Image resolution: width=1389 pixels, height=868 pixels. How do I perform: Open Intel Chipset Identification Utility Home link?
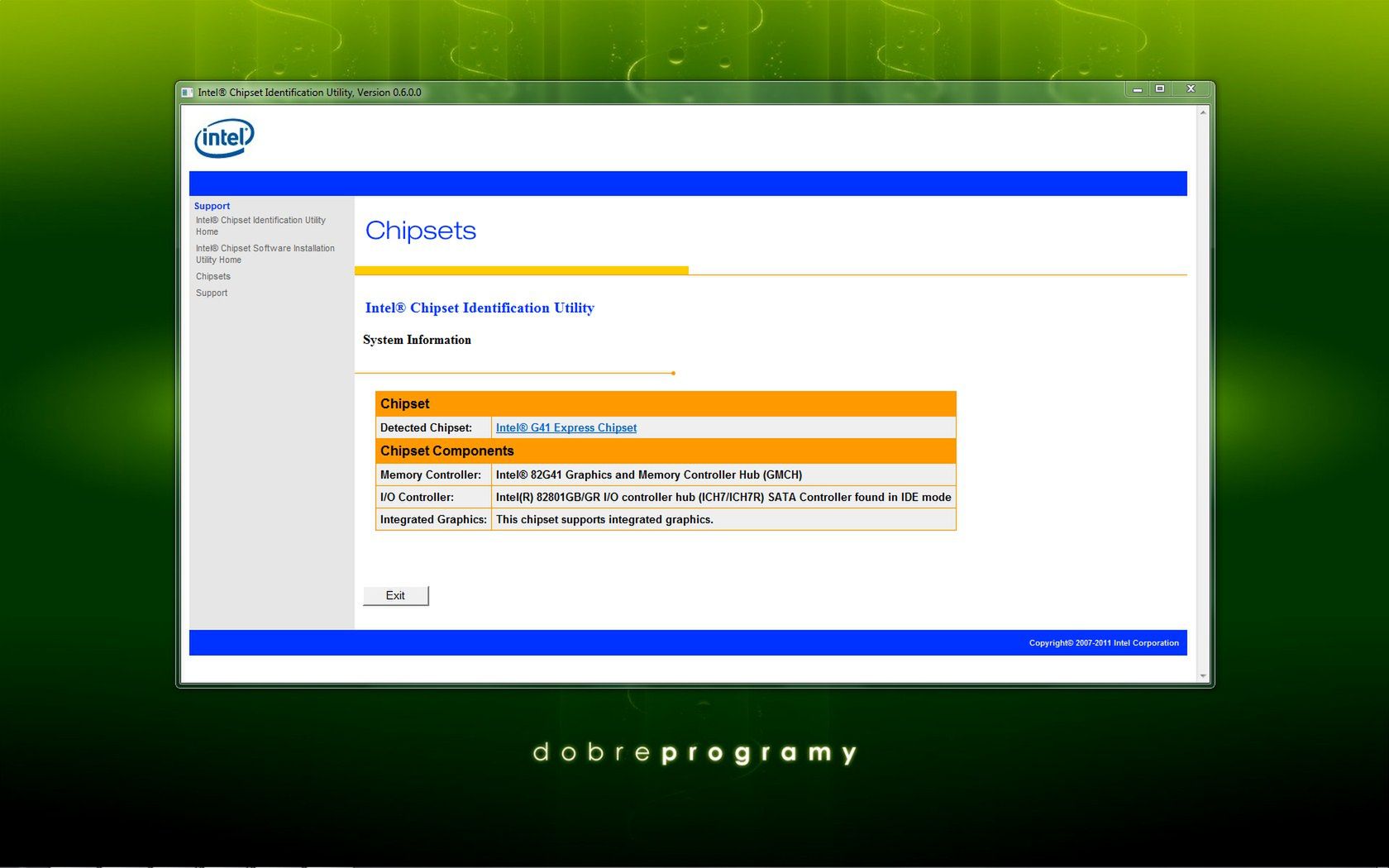click(x=260, y=226)
